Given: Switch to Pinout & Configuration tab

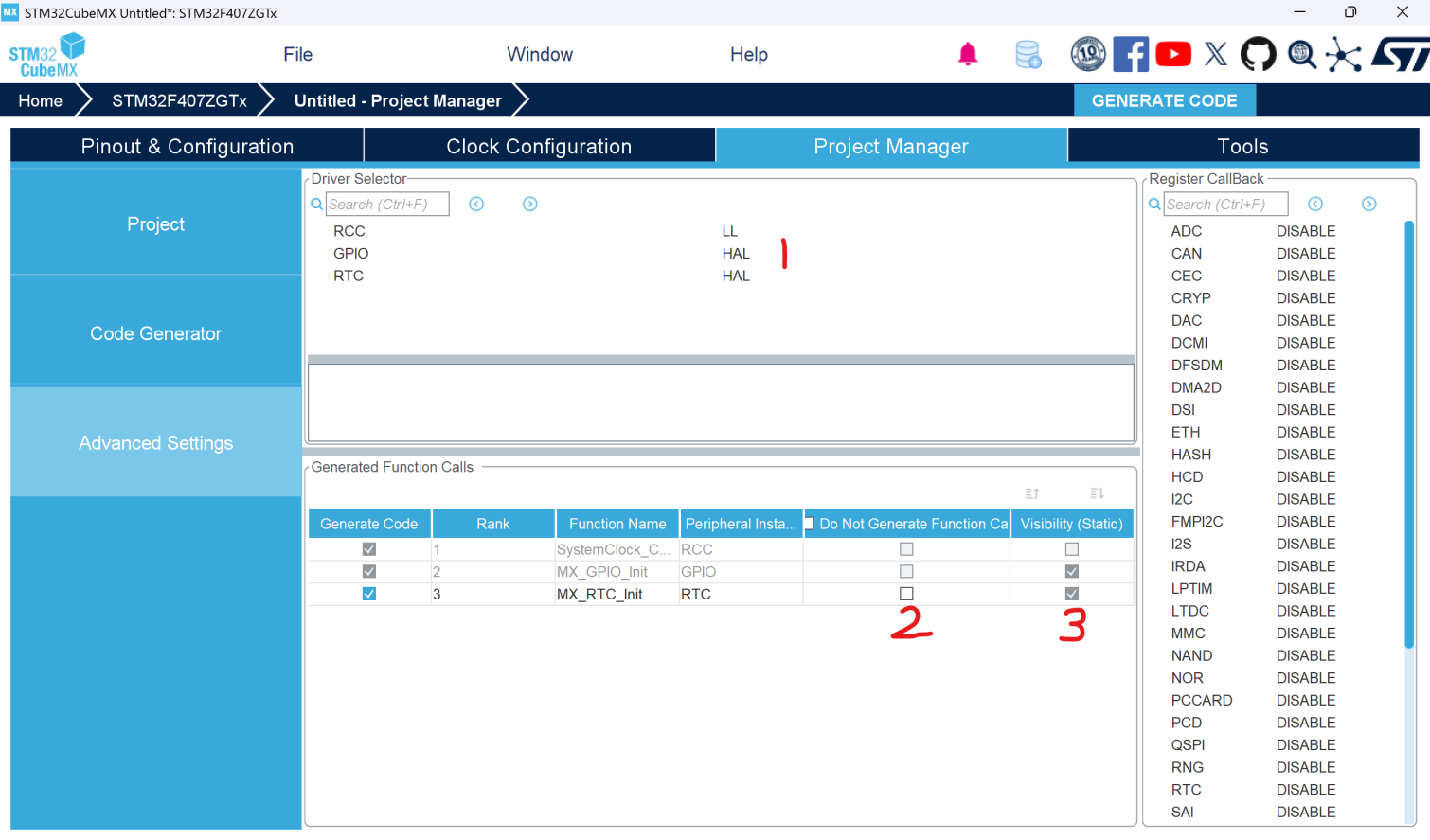Looking at the screenshot, I should pos(188,146).
